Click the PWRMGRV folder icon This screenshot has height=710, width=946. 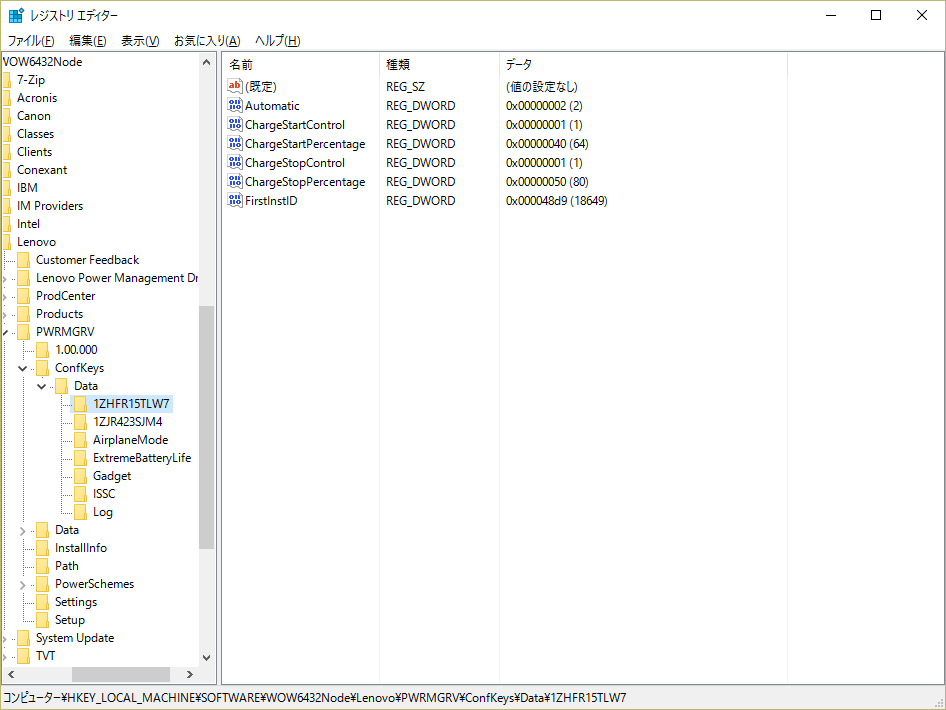point(24,332)
